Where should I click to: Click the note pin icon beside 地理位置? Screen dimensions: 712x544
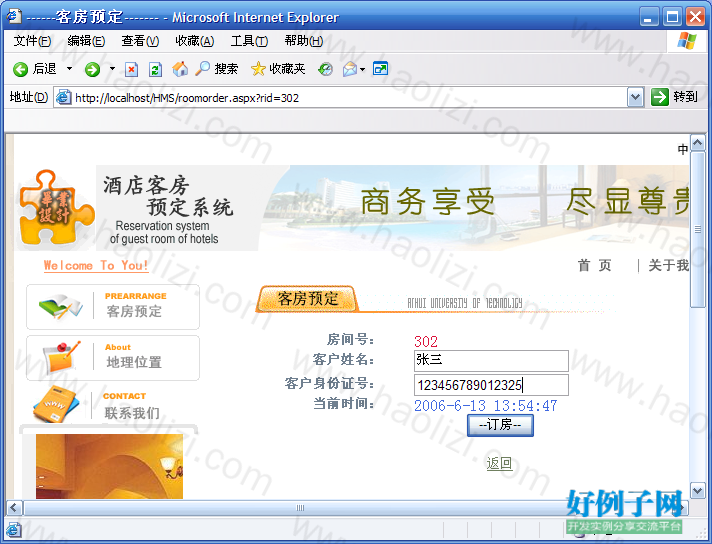pyautogui.click(x=62, y=357)
